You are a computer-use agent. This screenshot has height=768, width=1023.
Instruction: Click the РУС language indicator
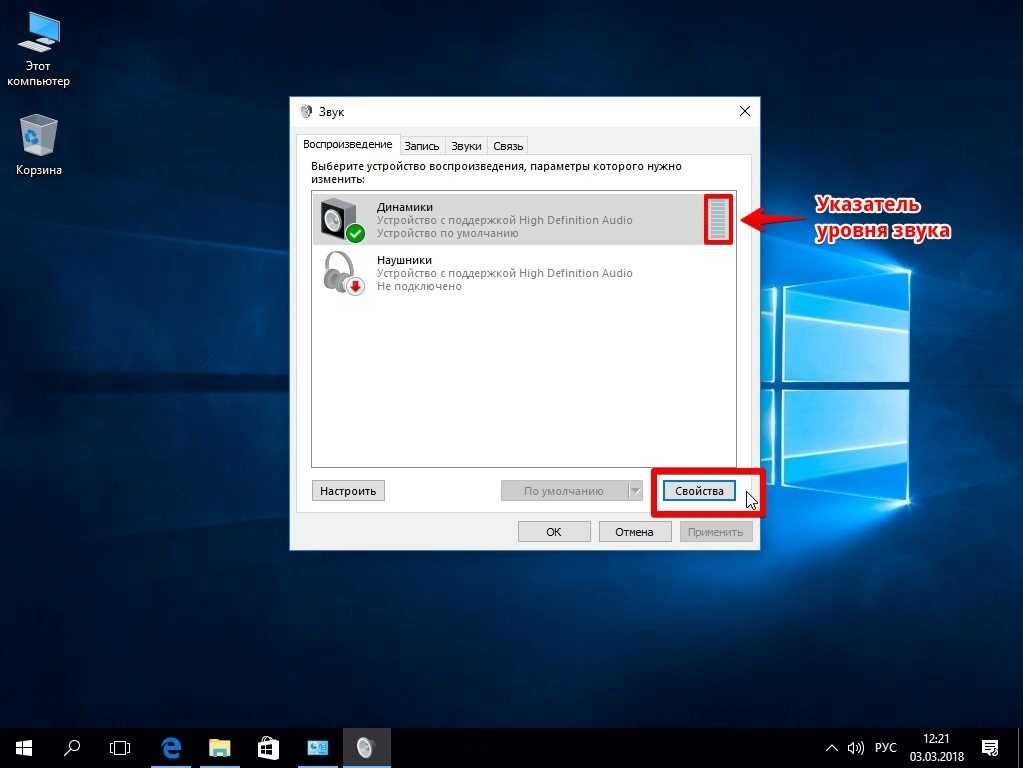[x=886, y=747]
